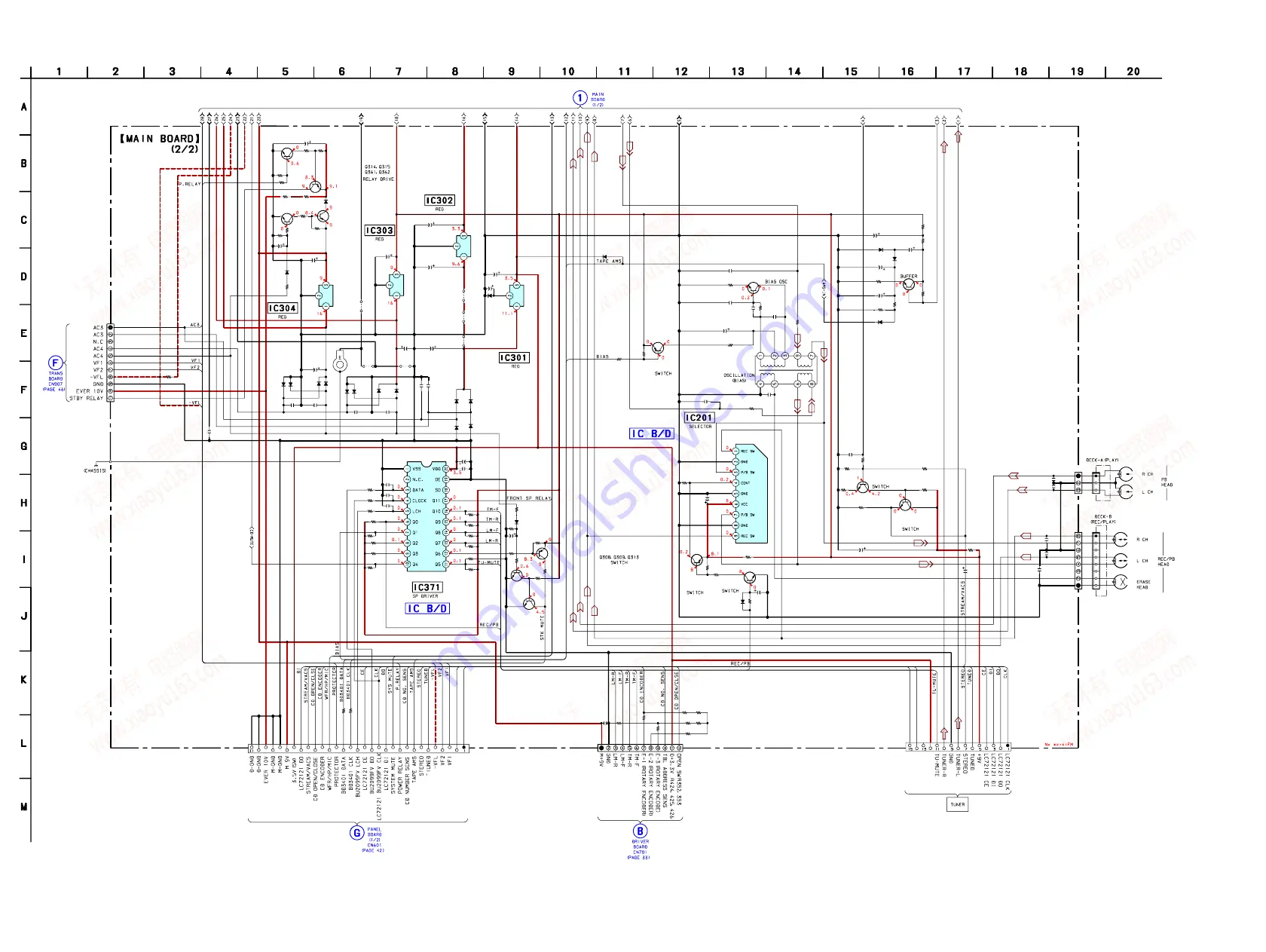1266x952 pixels.
Task: Click grid column header 1
Action: [59, 72]
